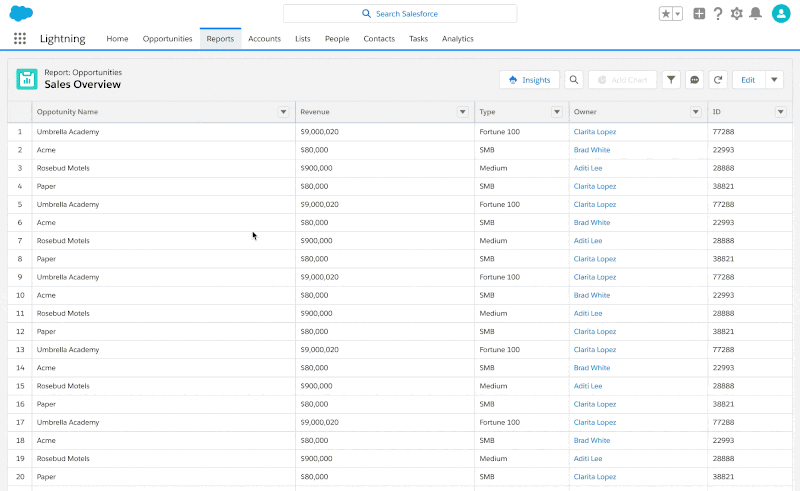Go to the Analytics tab

coord(458,39)
